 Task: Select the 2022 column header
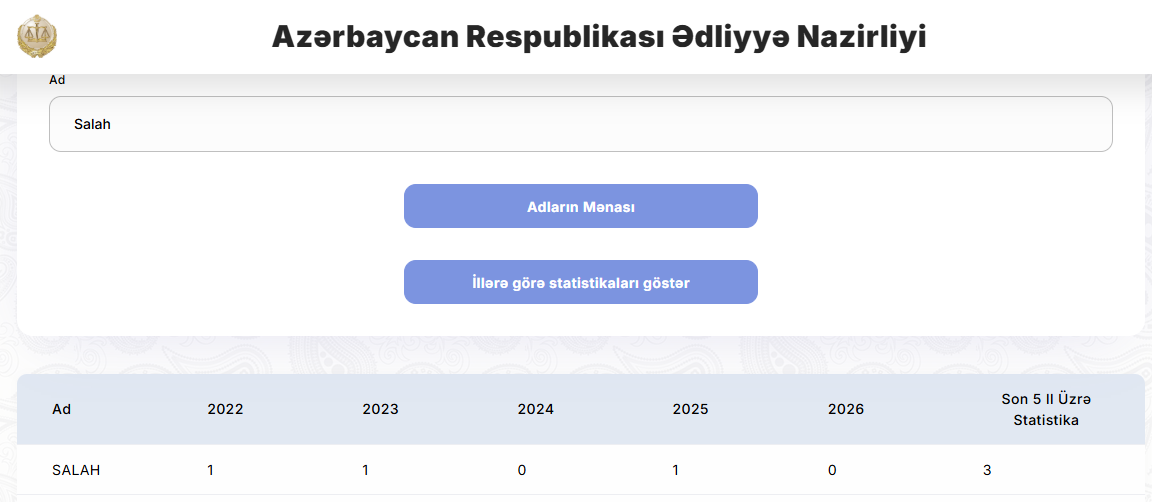[x=225, y=409]
